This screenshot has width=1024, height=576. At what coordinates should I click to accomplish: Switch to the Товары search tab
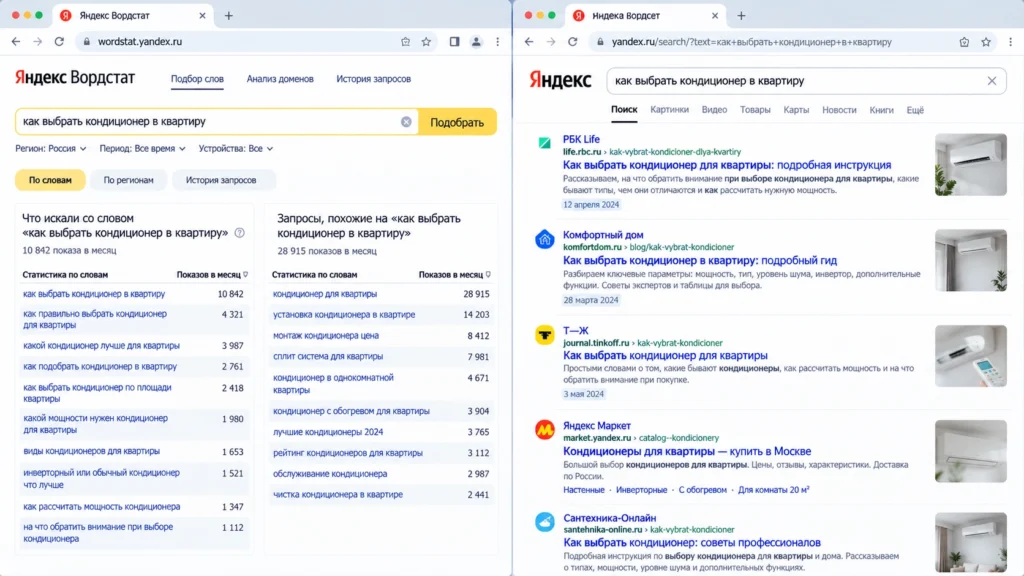click(x=755, y=110)
